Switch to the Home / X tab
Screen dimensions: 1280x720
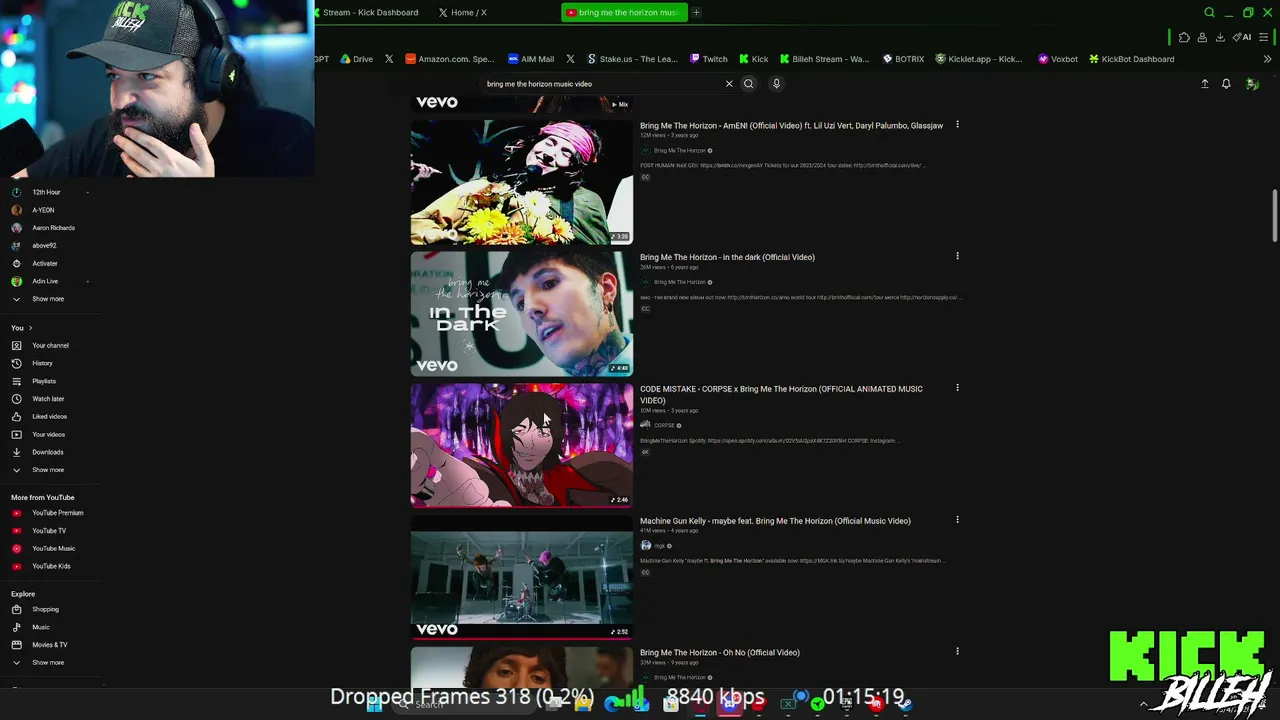[462, 13]
